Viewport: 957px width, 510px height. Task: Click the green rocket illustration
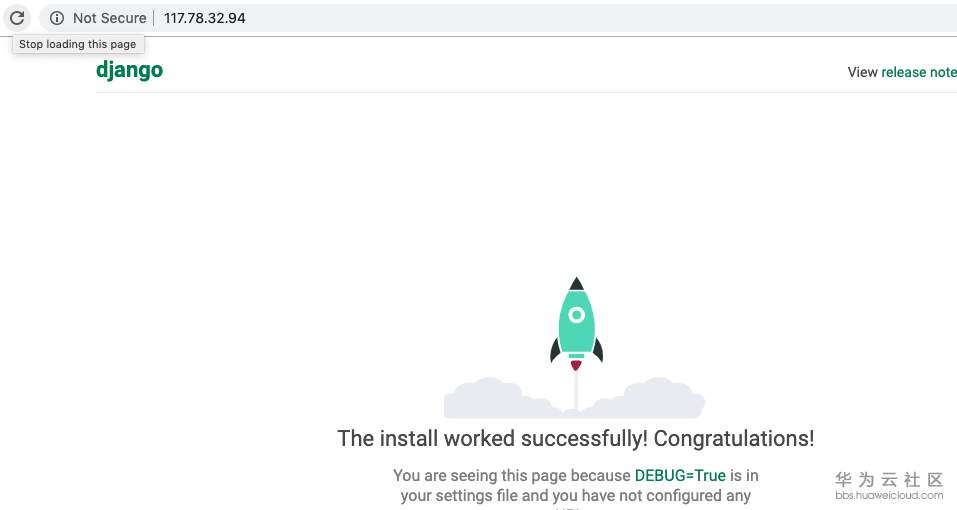[x=576, y=324]
